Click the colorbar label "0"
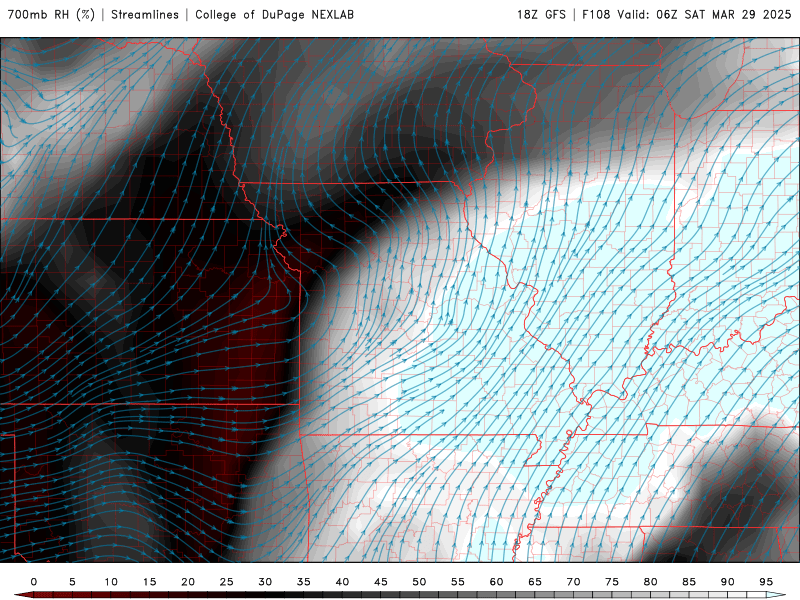 (x=34, y=582)
